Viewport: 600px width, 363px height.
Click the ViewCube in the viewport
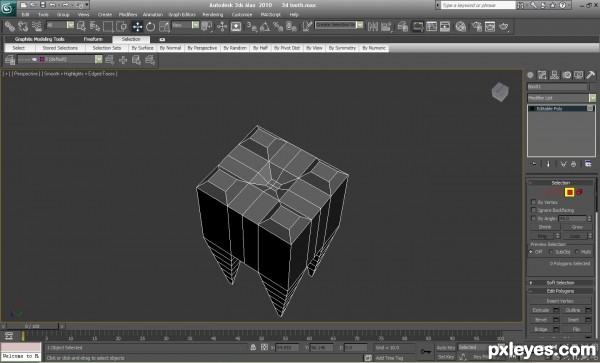tap(500, 92)
